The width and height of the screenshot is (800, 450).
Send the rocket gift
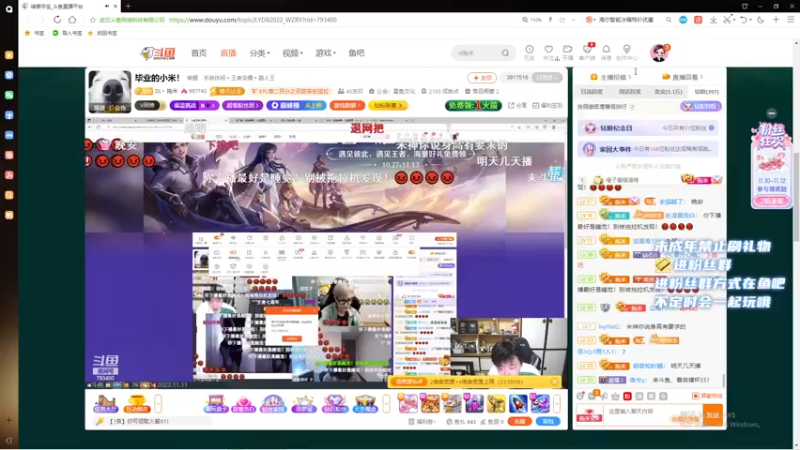(518, 404)
